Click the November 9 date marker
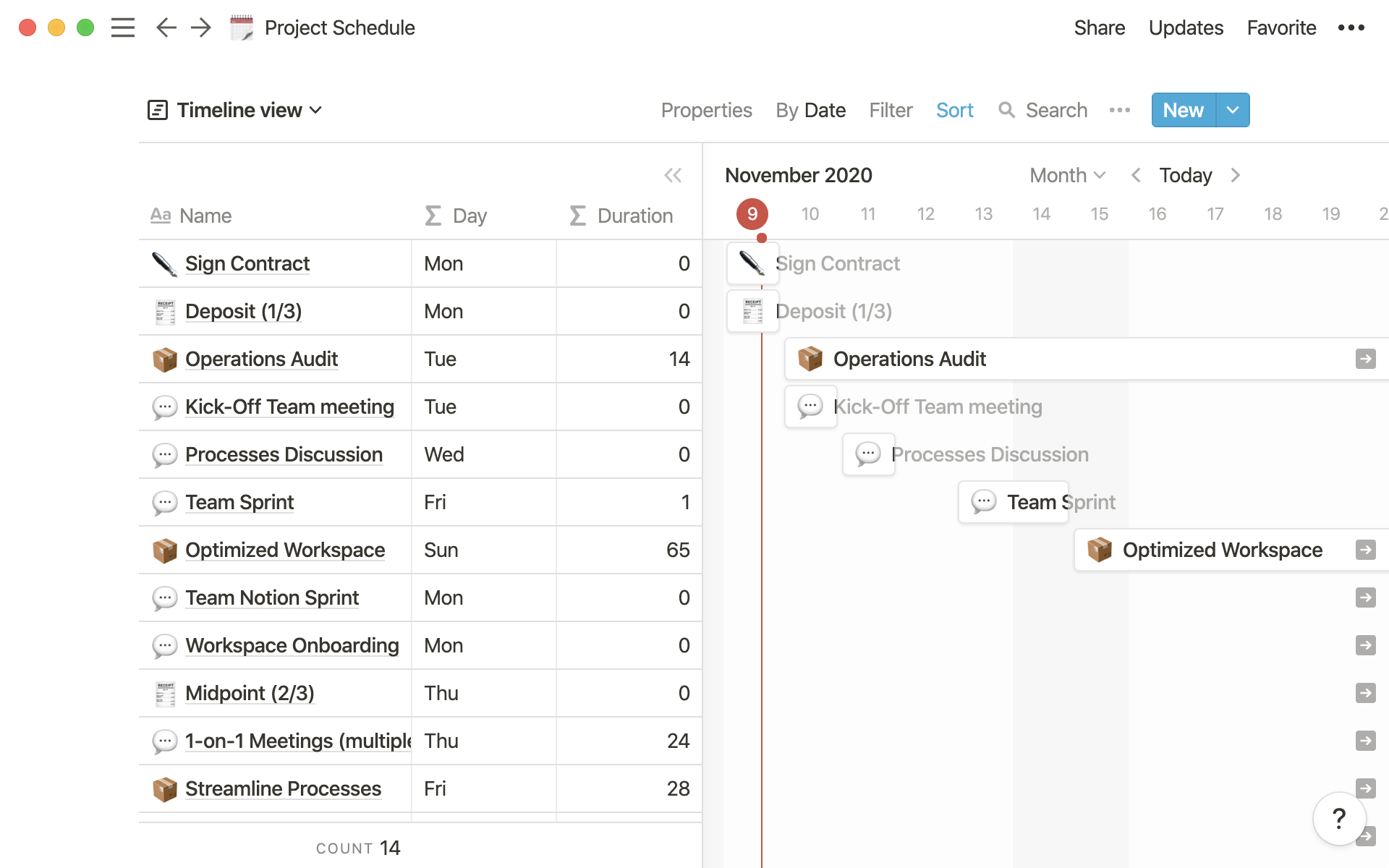Image resolution: width=1389 pixels, height=868 pixels. click(x=752, y=213)
